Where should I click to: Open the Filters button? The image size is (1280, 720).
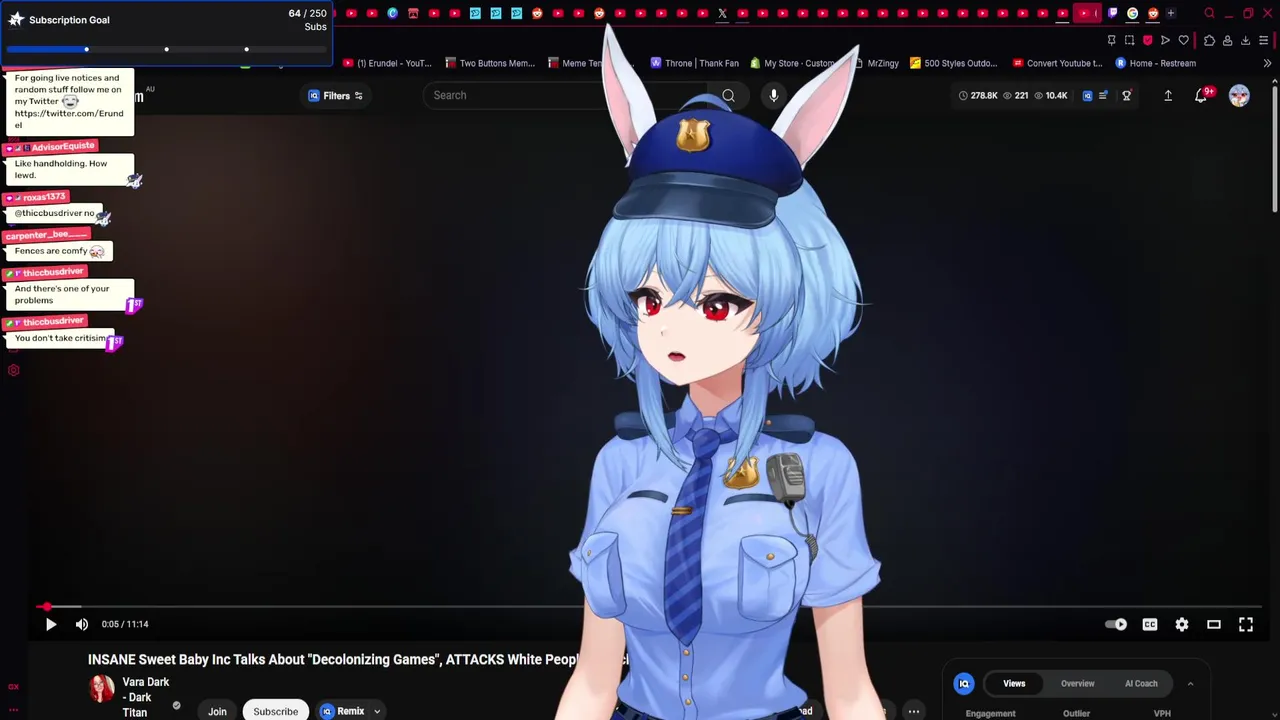(336, 95)
